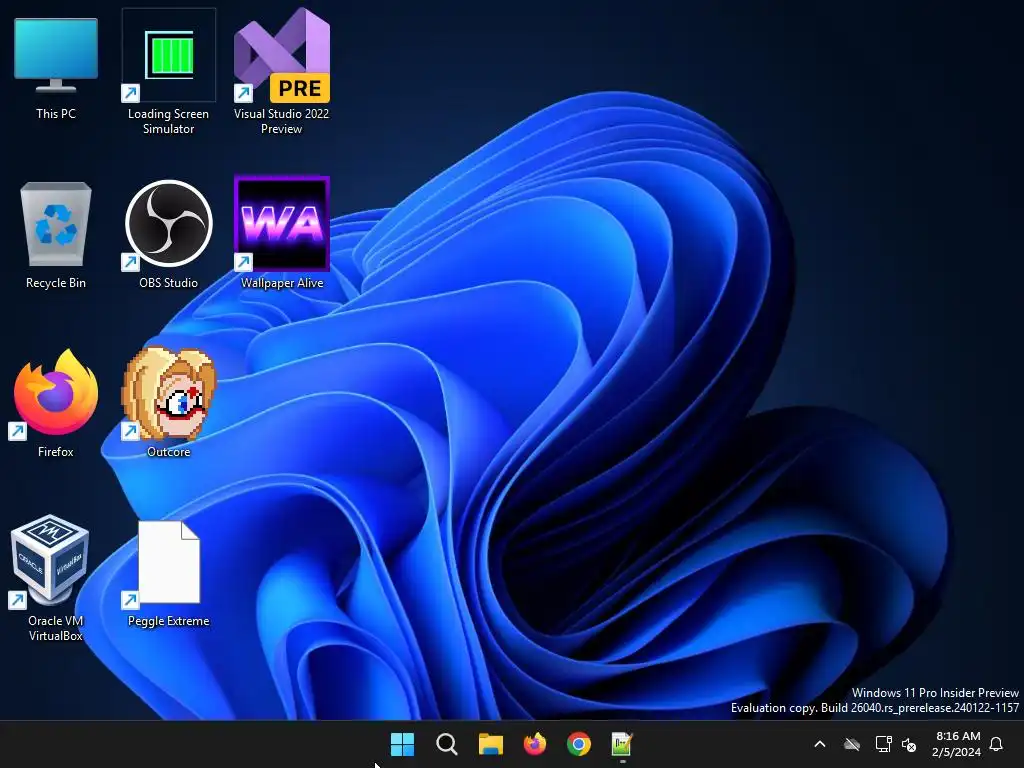
Task: Open notification bell in the taskbar
Action: coord(996,744)
